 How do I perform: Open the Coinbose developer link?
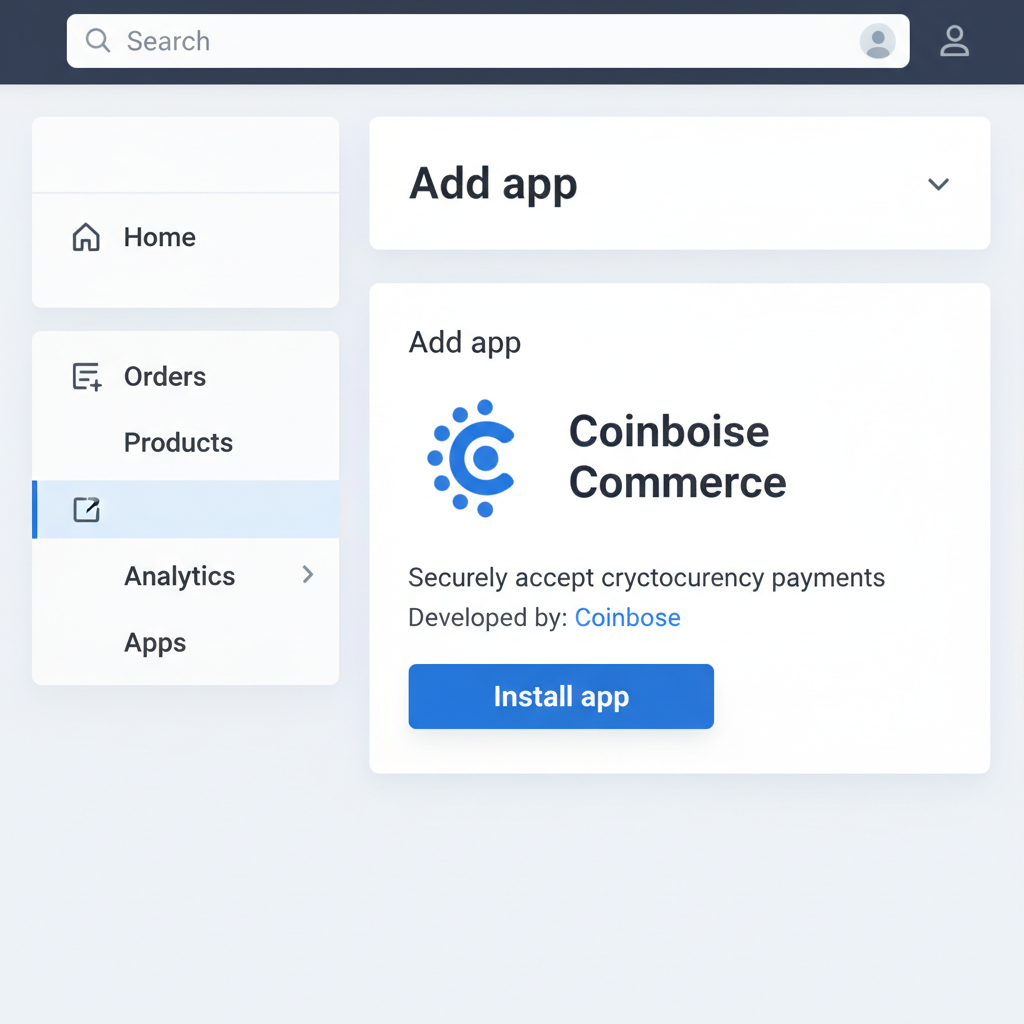[x=627, y=617]
